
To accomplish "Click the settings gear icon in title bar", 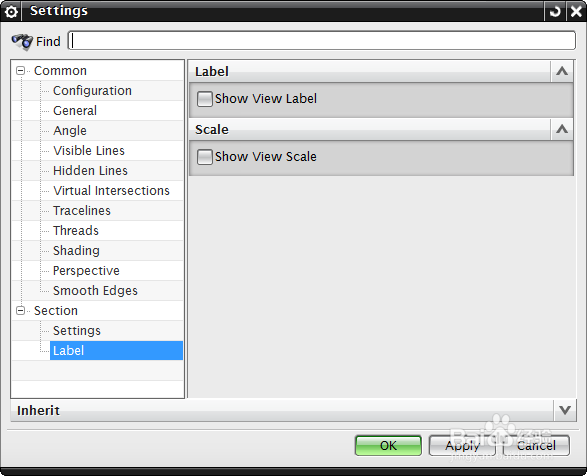I will [11, 11].
